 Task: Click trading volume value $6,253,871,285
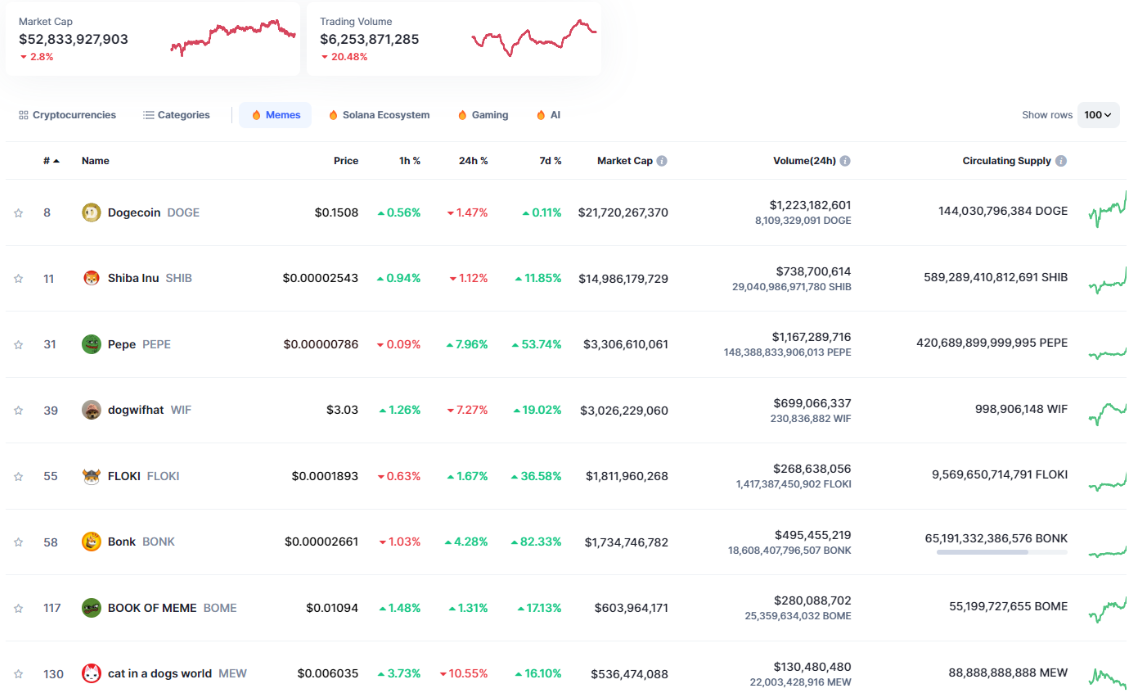369,39
